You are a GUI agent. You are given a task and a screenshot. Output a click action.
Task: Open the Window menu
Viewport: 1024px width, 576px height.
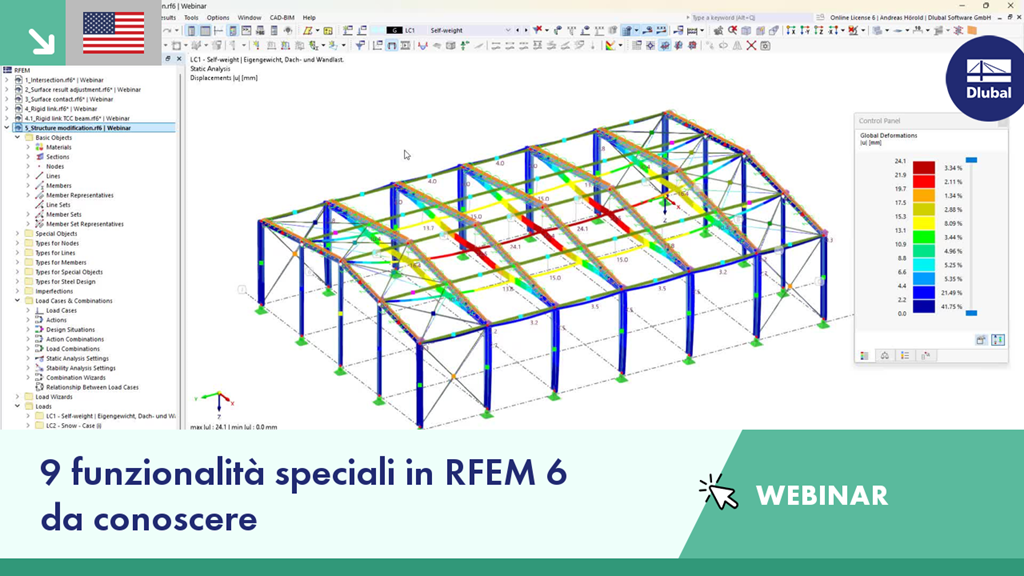pos(249,18)
